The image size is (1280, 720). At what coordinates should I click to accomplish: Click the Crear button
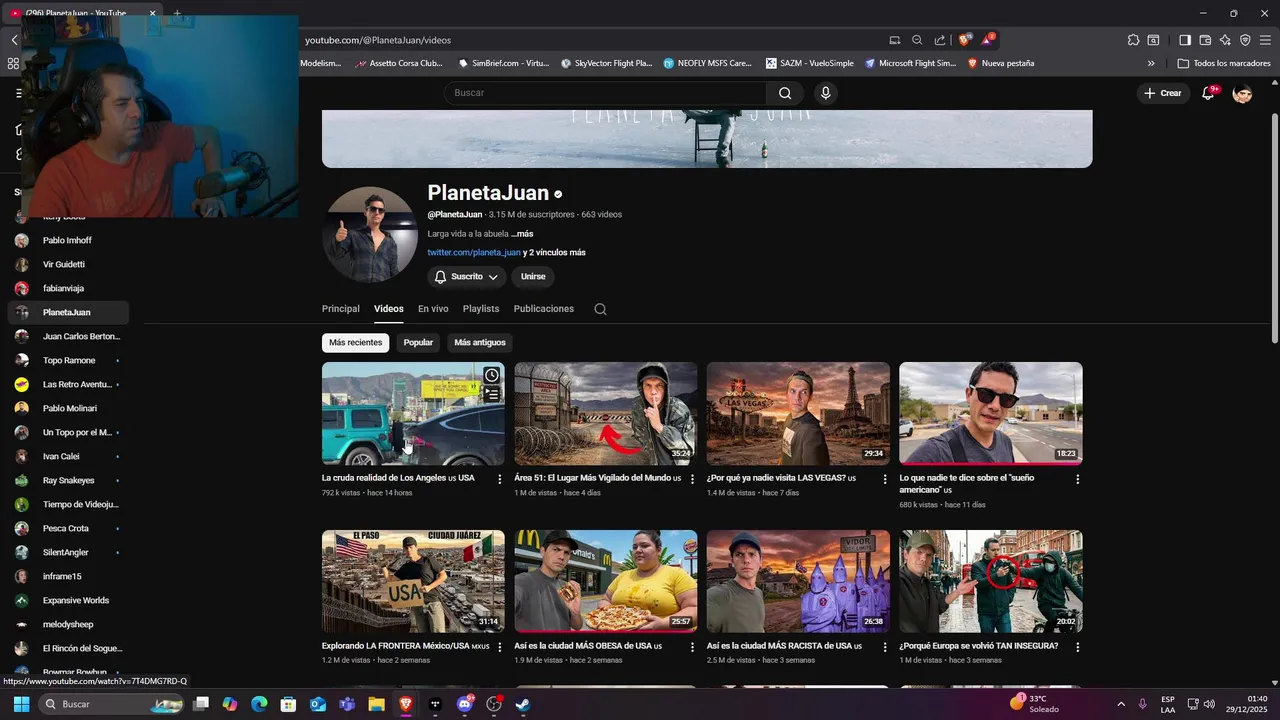(1163, 93)
